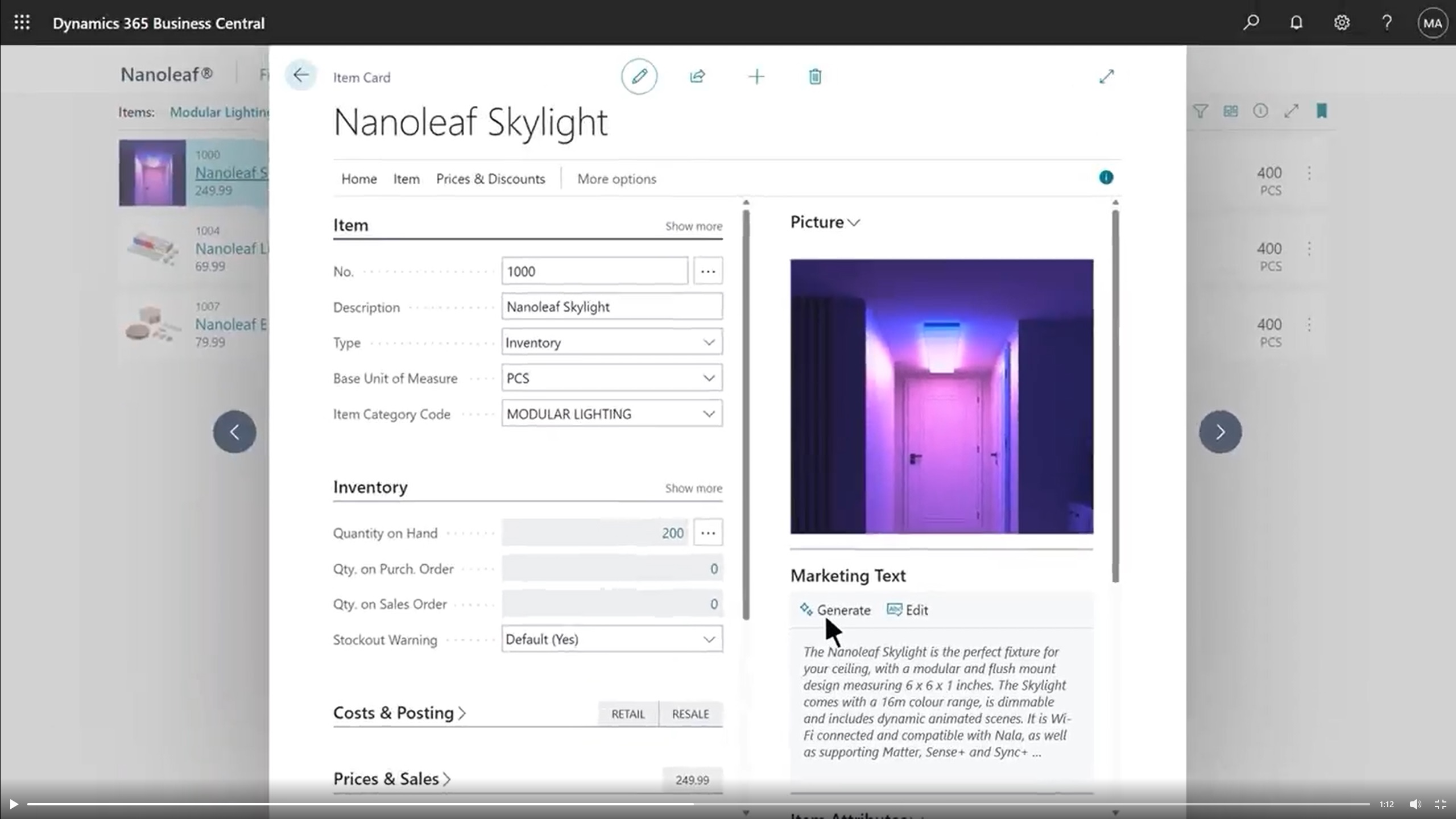Image resolution: width=1456 pixels, height=819 pixels.
Task: Toggle the bookmark icon in background list
Action: point(1322,111)
